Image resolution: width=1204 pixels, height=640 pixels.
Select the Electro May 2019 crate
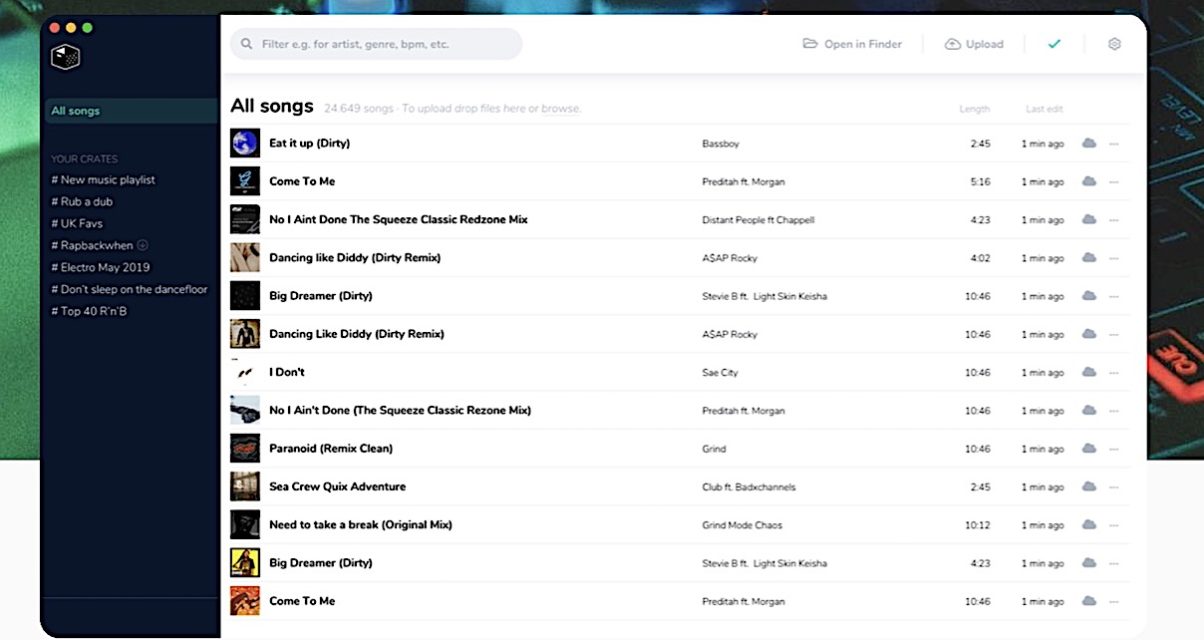100,267
